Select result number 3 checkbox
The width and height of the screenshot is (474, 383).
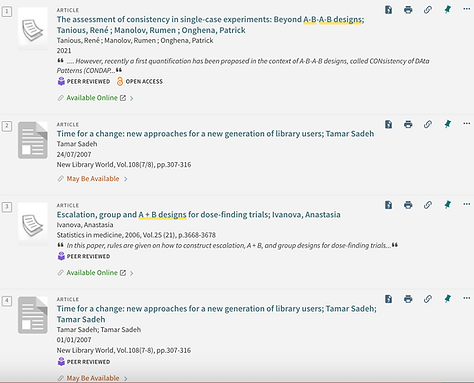pyautogui.click(x=7, y=207)
